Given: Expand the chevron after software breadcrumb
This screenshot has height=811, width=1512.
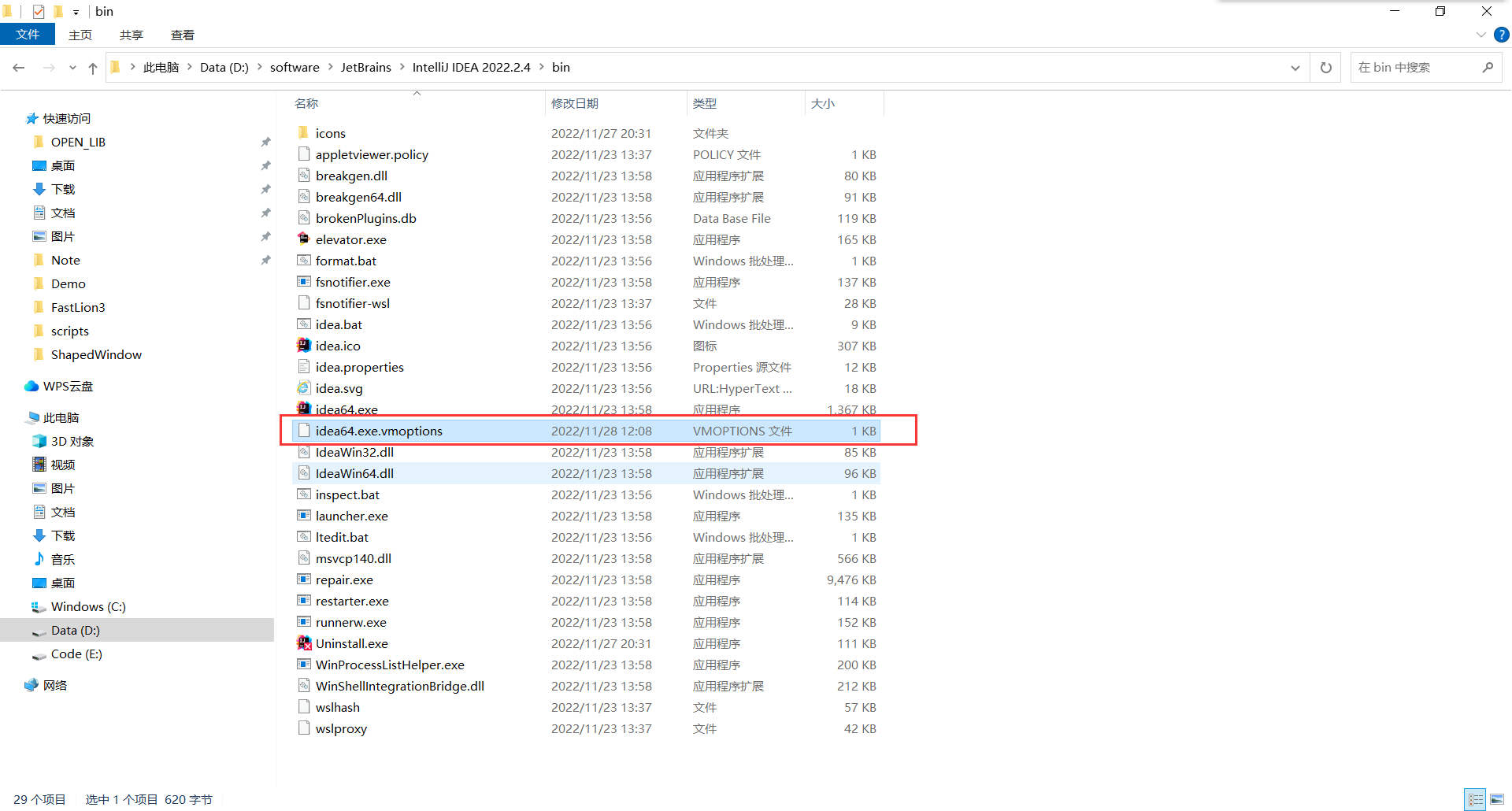Looking at the screenshot, I should [x=331, y=68].
